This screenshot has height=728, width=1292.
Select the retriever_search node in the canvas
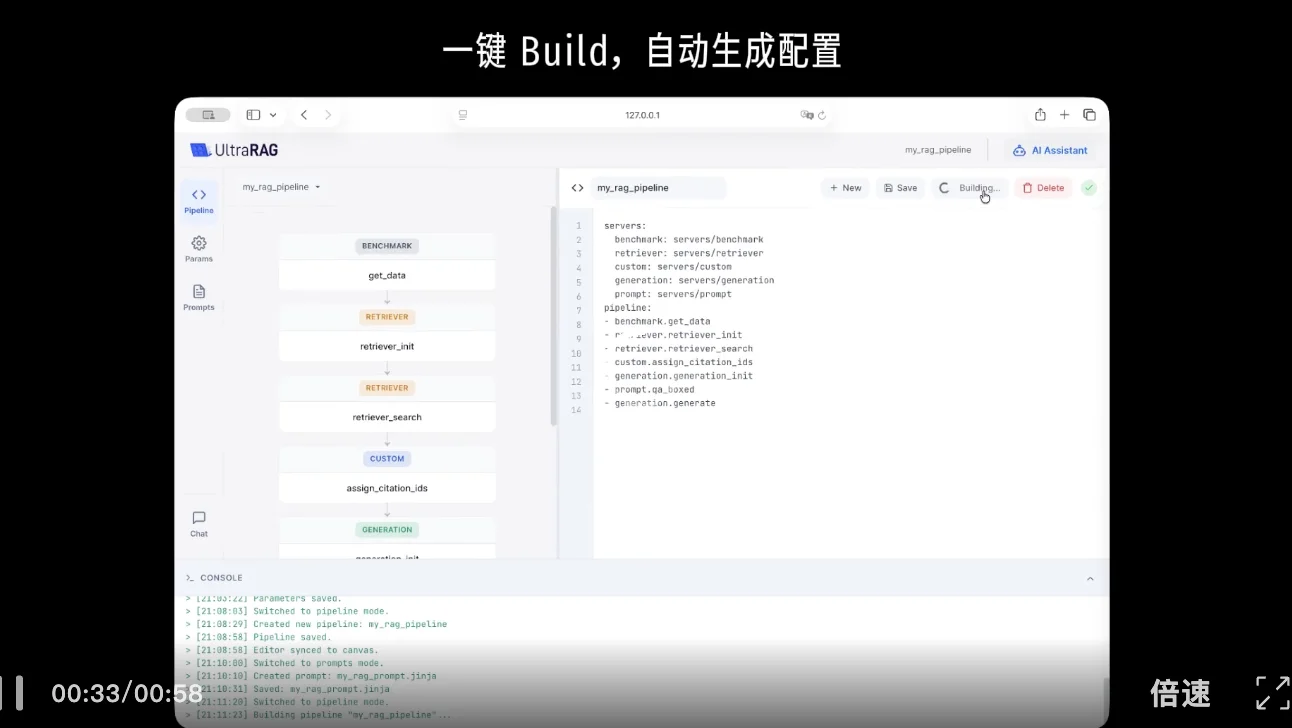click(387, 416)
